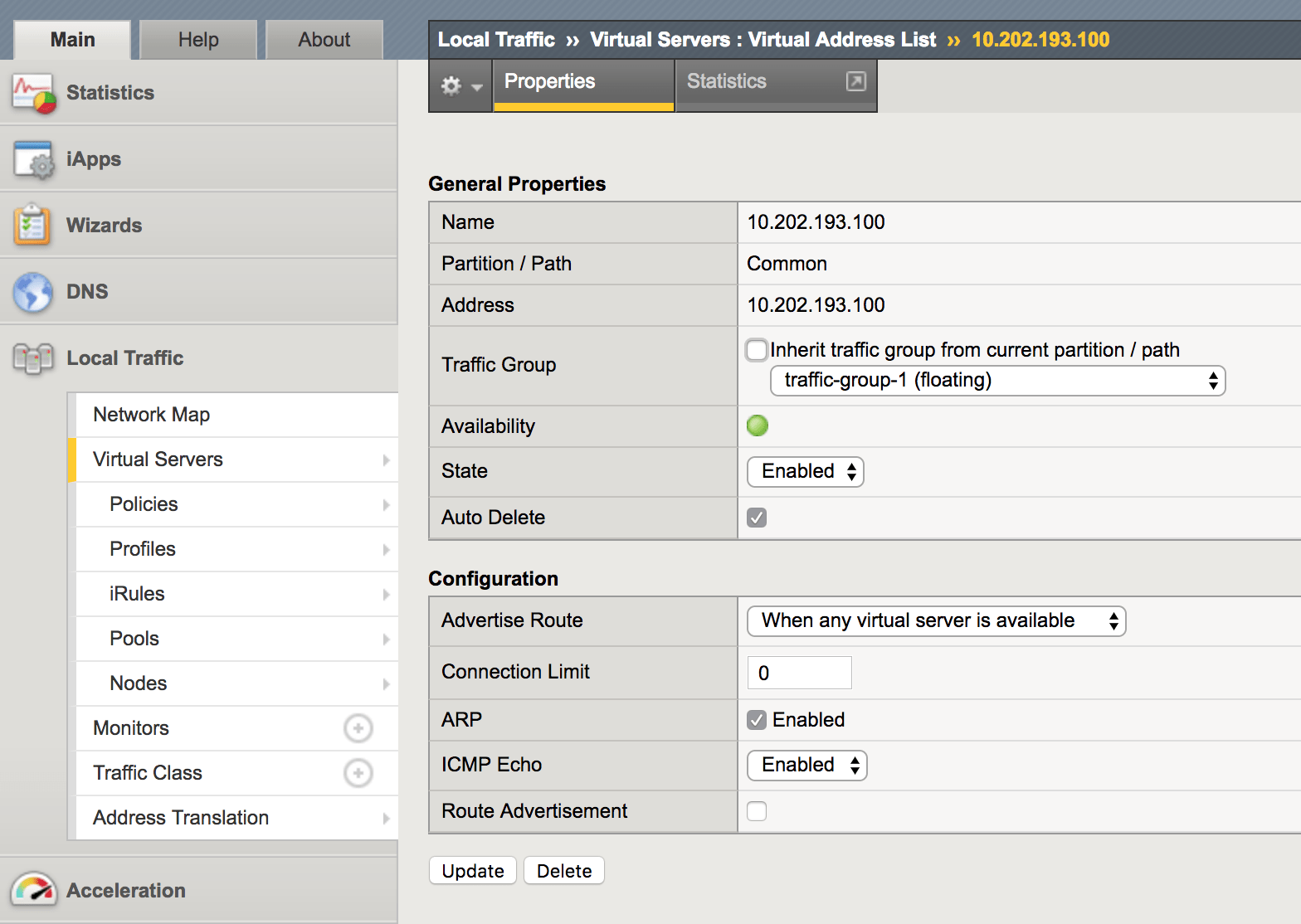
Task: Click the Statistics sidebar label
Action: pos(110,93)
